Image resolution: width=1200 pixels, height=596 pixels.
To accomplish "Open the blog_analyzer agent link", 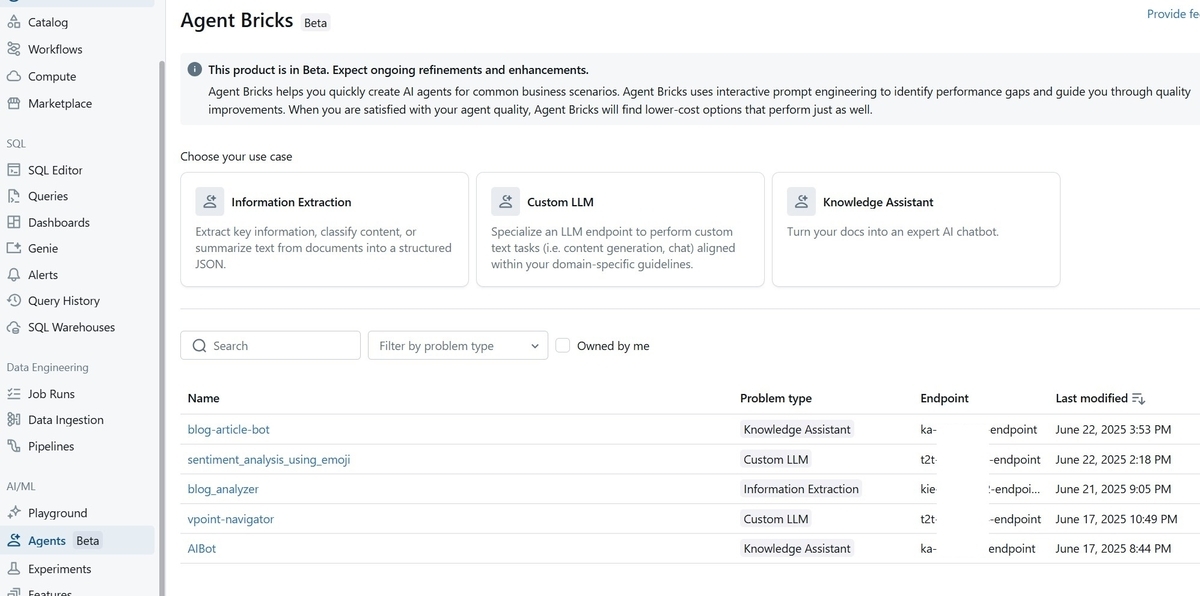I will click(x=223, y=489).
